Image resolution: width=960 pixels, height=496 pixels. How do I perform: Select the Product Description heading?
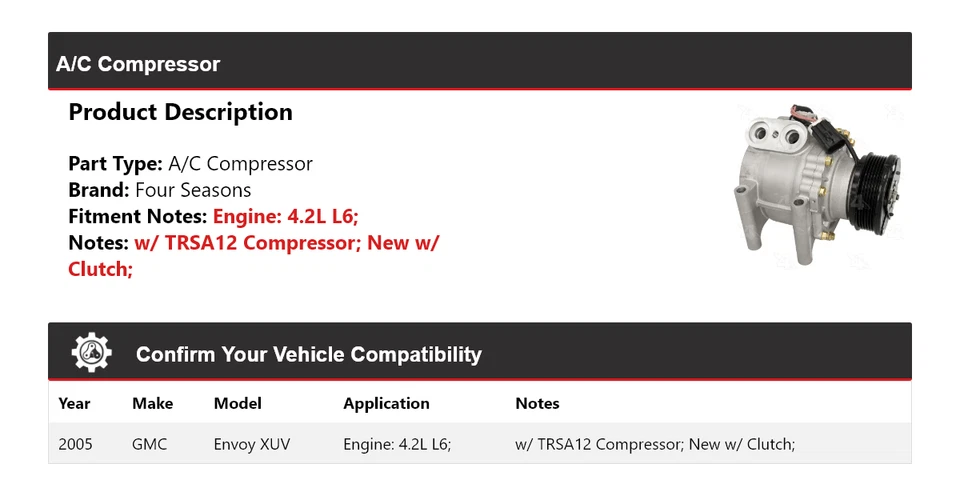point(180,112)
